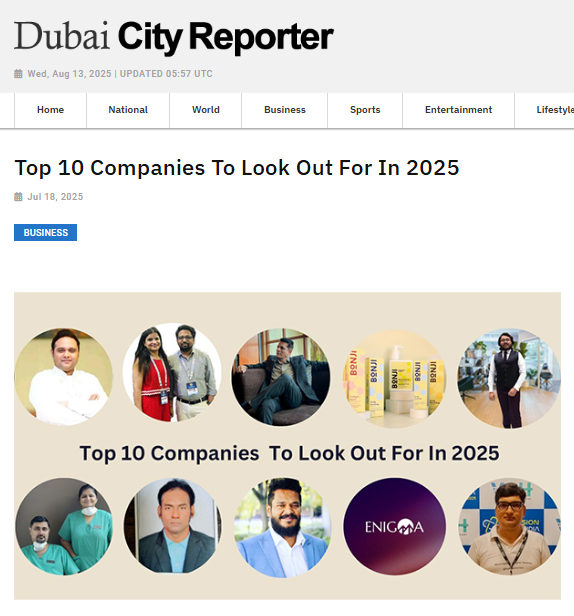
Task: Click the Enigma logo circle
Action: [x=394, y=526]
